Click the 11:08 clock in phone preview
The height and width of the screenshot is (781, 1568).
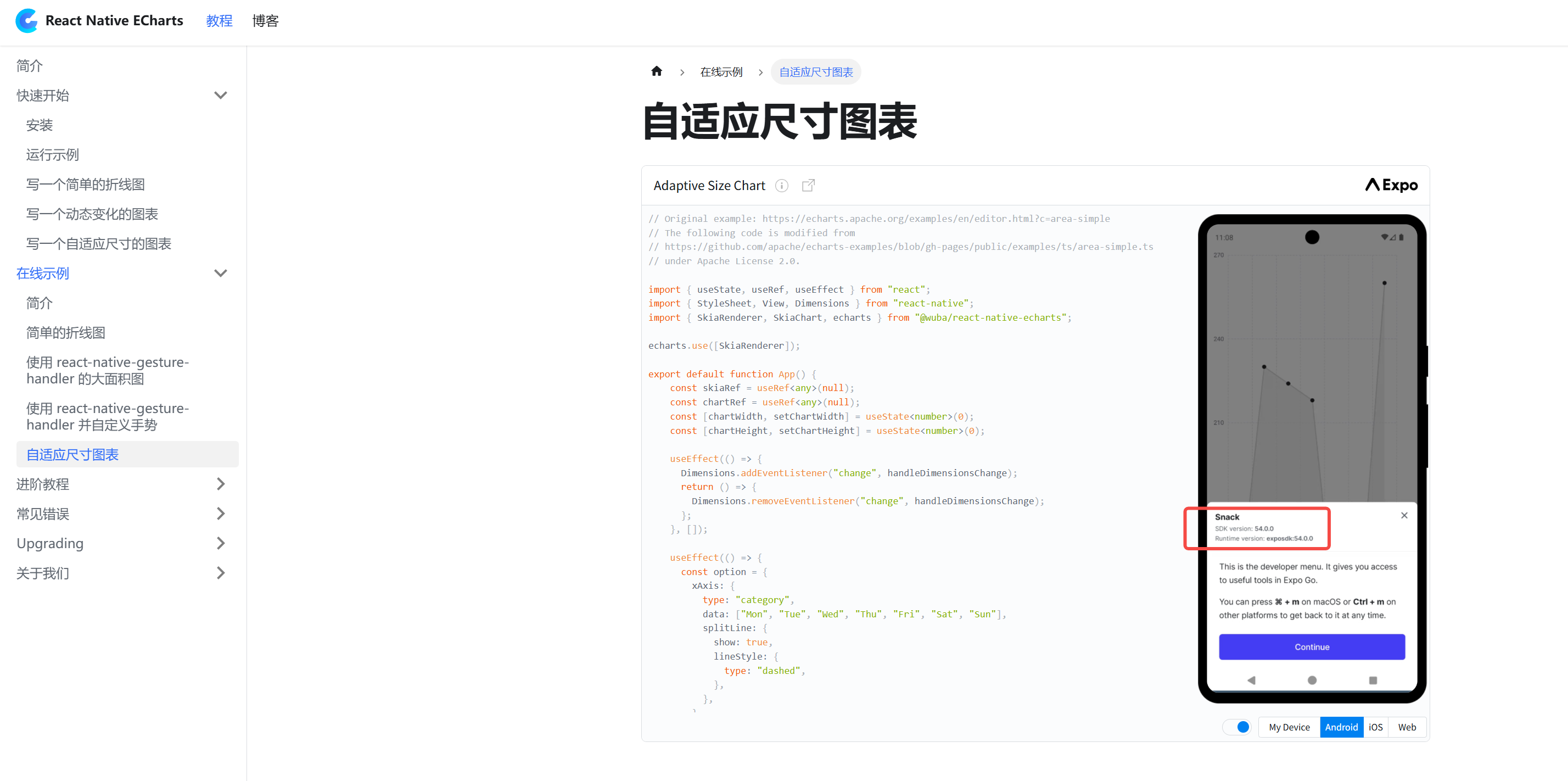pyautogui.click(x=1223, y=237)
